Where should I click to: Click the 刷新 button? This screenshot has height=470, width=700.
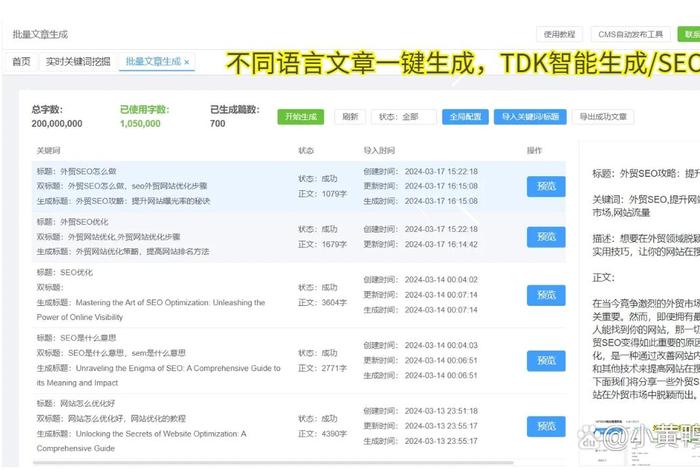[350, 116]
